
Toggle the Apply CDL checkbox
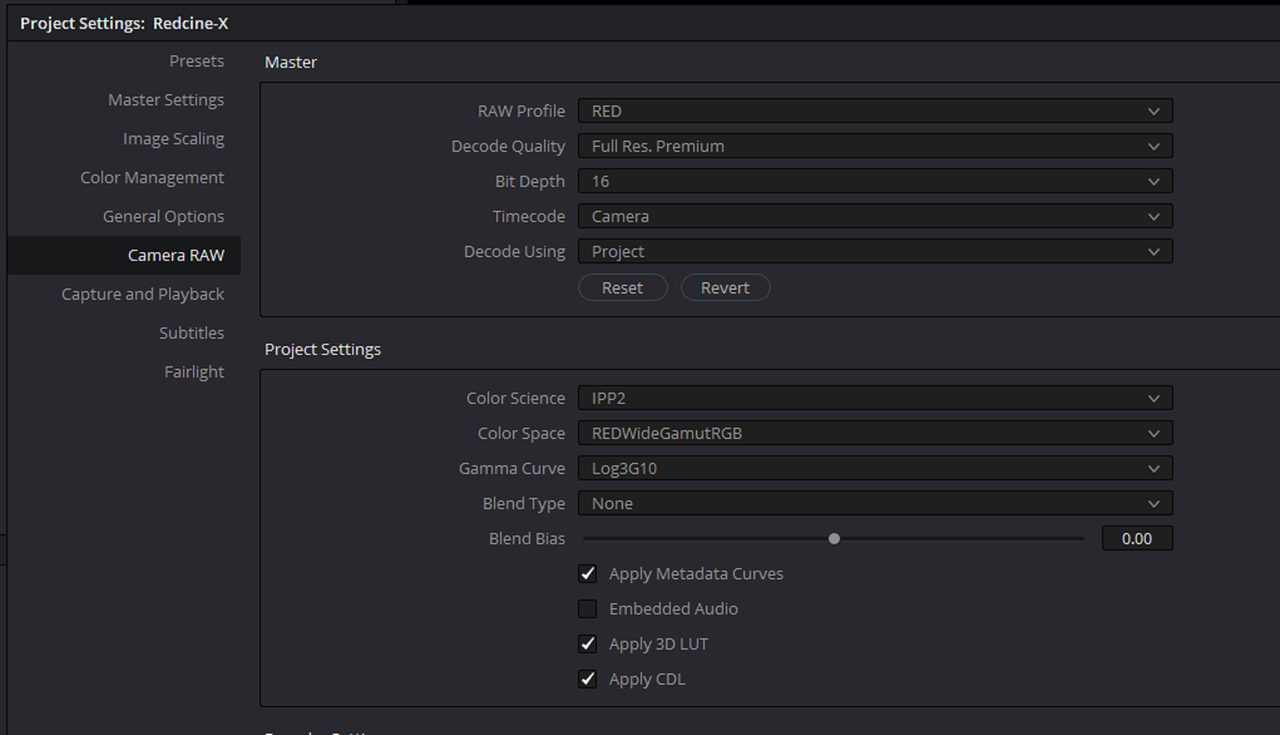[587, 679]
